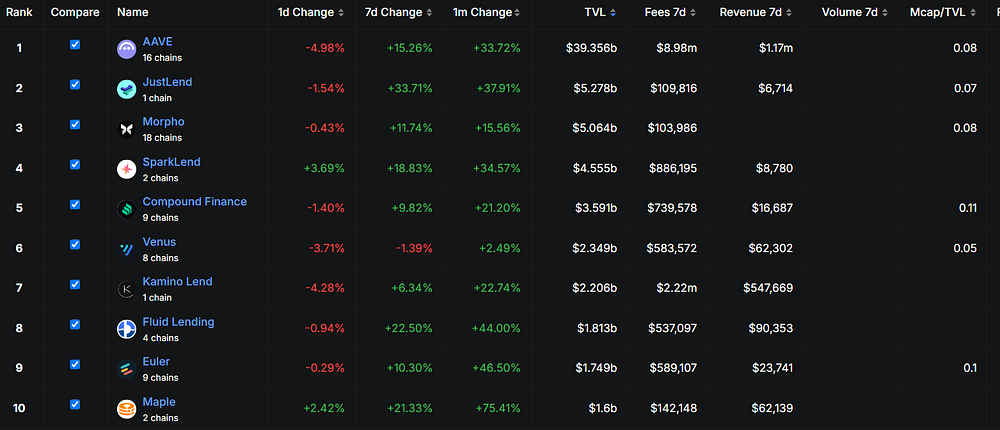Open the Compound Finance protocol link
Image resolution: width=1000 pixels, height=430 pixels.
tap(195, 202)
